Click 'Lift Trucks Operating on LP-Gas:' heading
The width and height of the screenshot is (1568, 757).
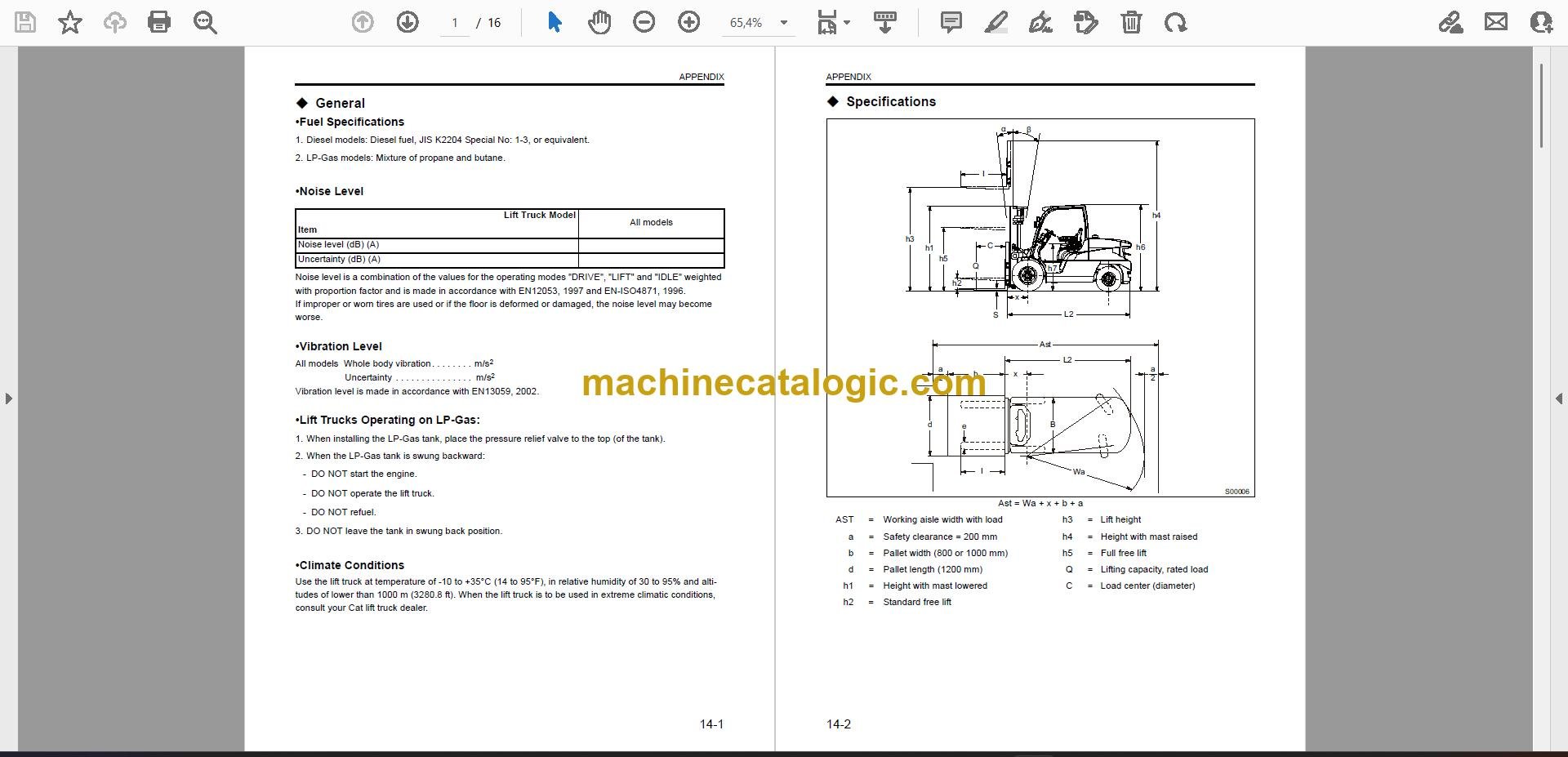(387, 420)
